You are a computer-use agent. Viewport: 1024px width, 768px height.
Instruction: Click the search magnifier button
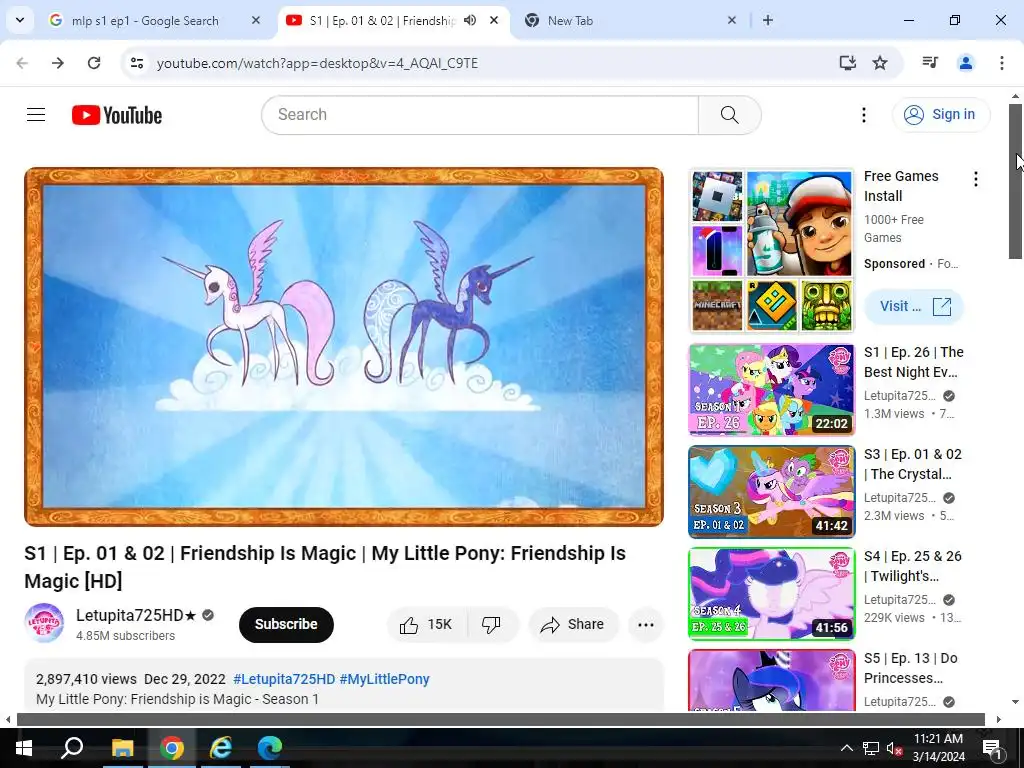pyautogui.click(x=729, y=115)
